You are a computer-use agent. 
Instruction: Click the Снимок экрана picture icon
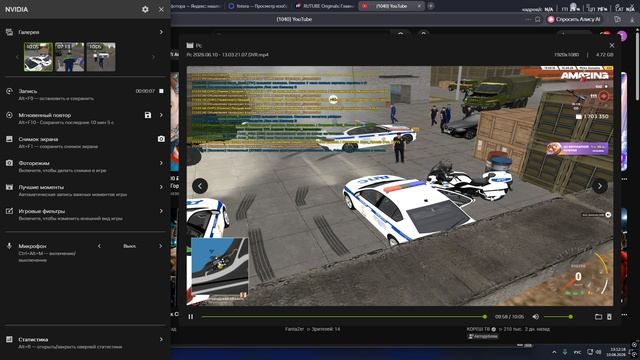9,139
